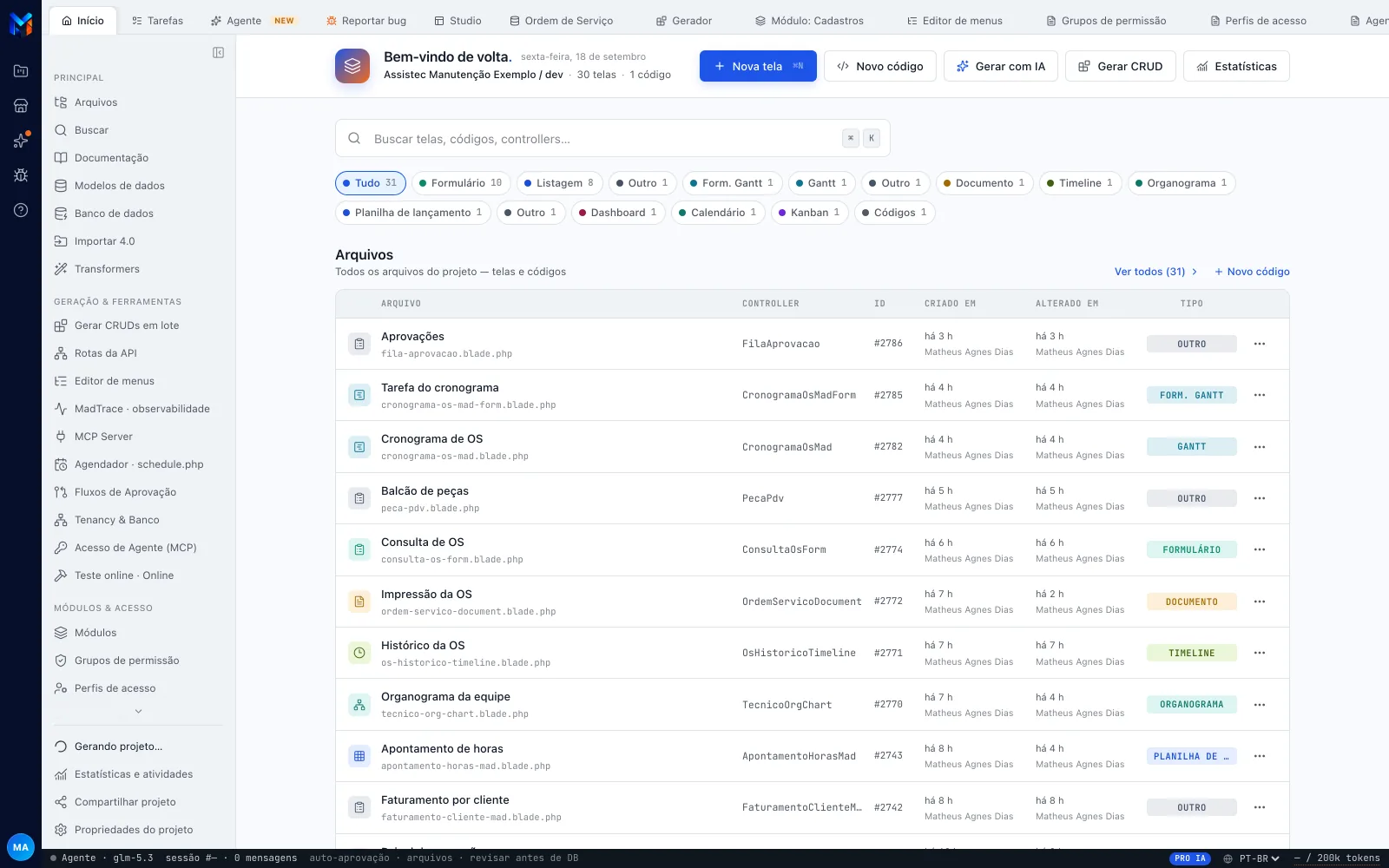The height and width of the screenshot is (868, 1389).
Task: Click the FORM. GANTT type badge
Action: tap(1192, 395)
